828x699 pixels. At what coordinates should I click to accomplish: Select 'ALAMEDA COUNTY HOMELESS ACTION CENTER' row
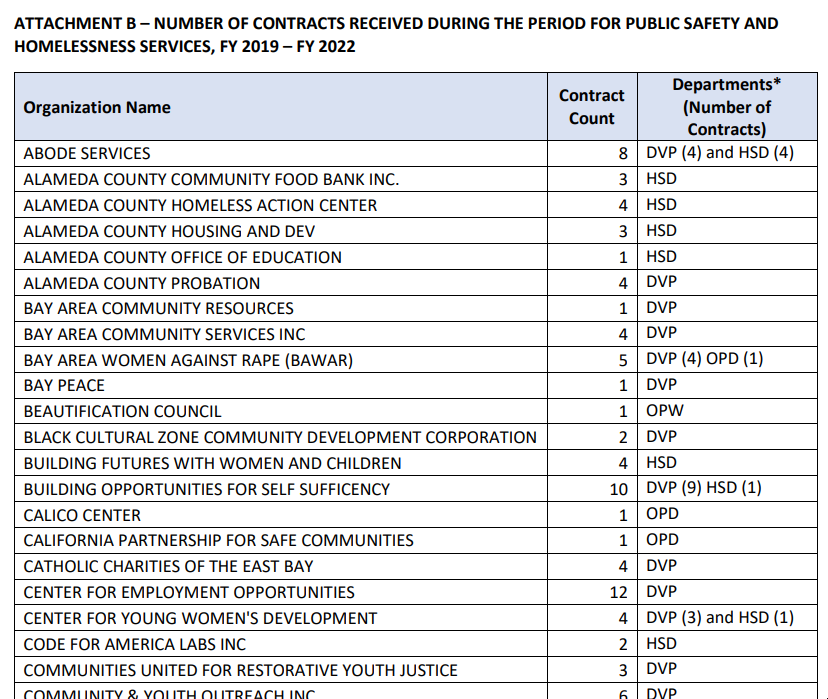pos(200,205)
